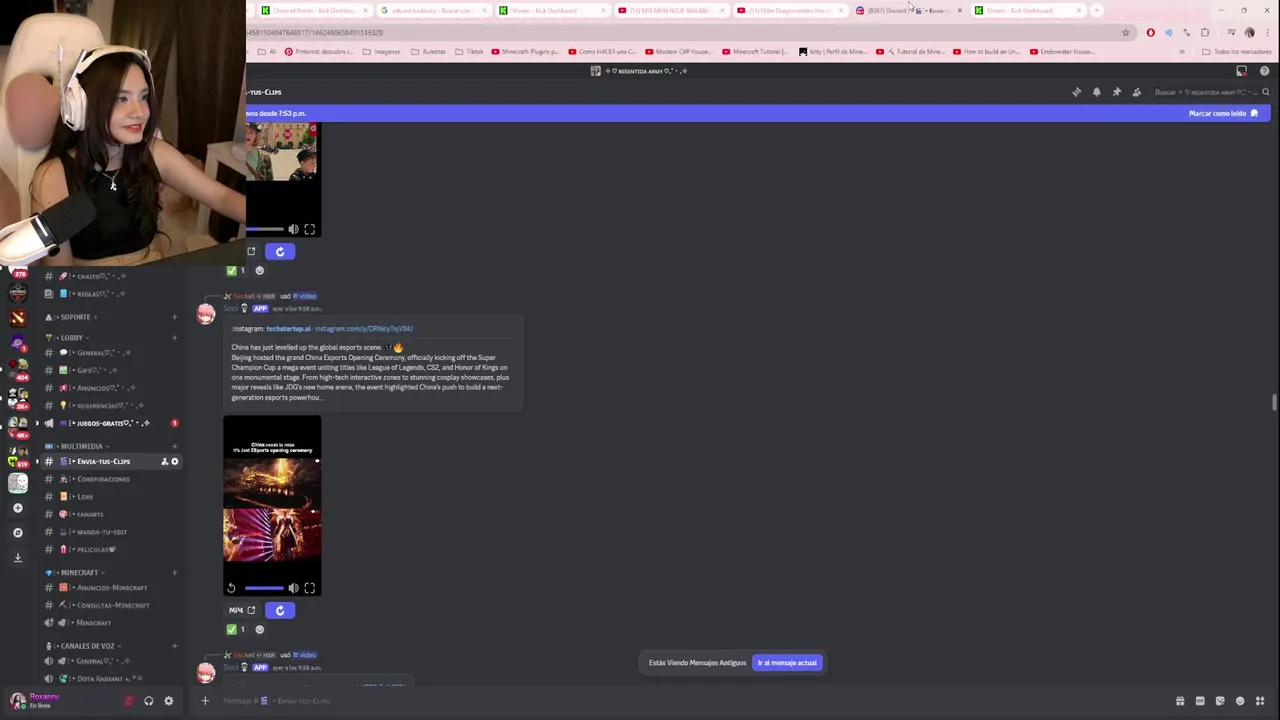Toggle the member list icon

[x=1136, y=92]
